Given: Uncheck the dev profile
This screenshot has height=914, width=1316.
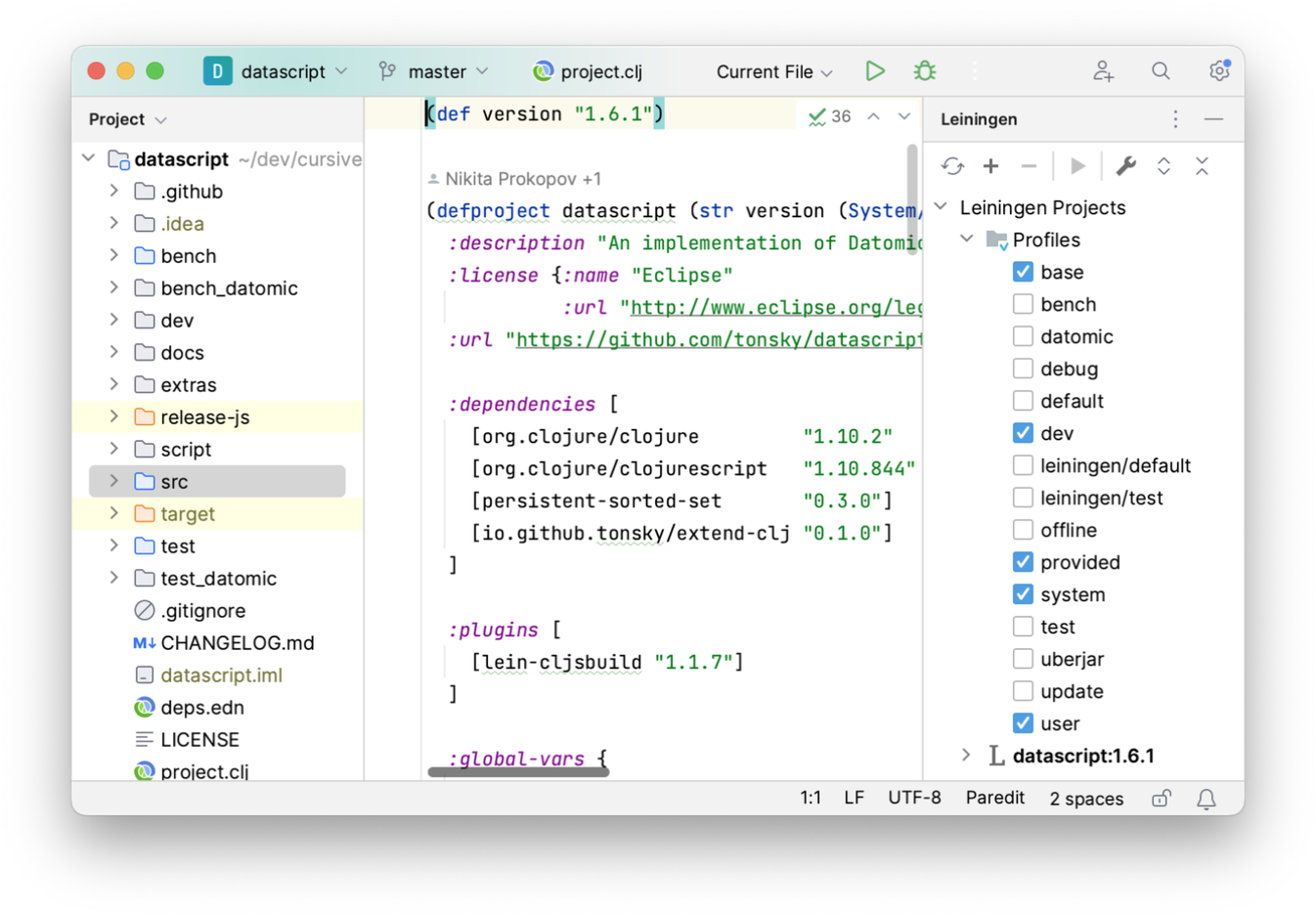Looking at the screenshot, I should 1023,433.
